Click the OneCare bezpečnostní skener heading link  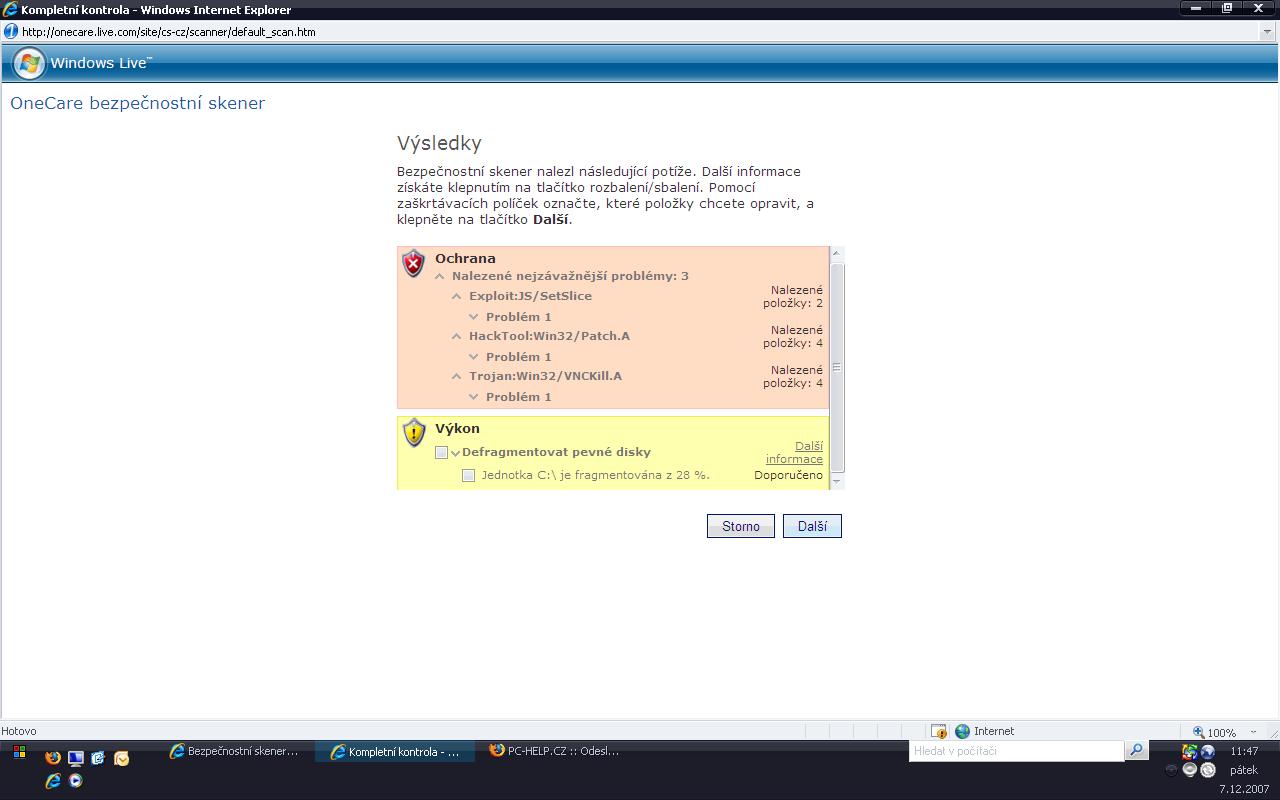[138, 103]
